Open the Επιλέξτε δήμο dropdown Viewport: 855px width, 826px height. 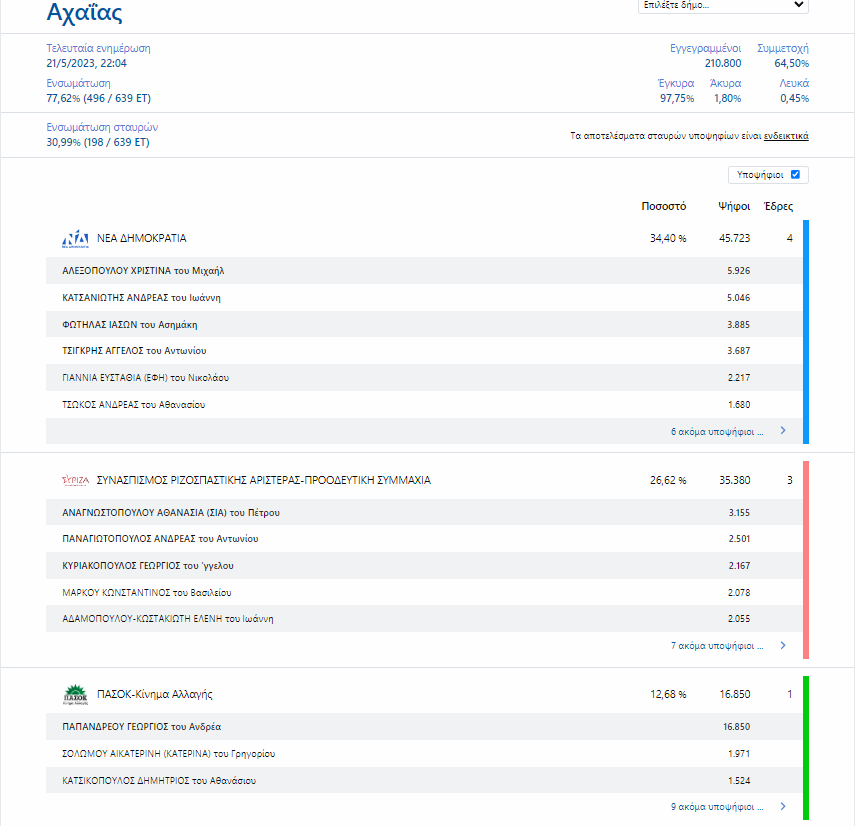[722, 5]
